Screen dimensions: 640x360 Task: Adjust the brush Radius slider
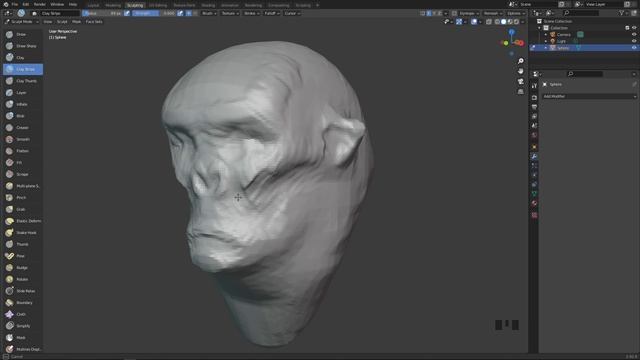102,13
